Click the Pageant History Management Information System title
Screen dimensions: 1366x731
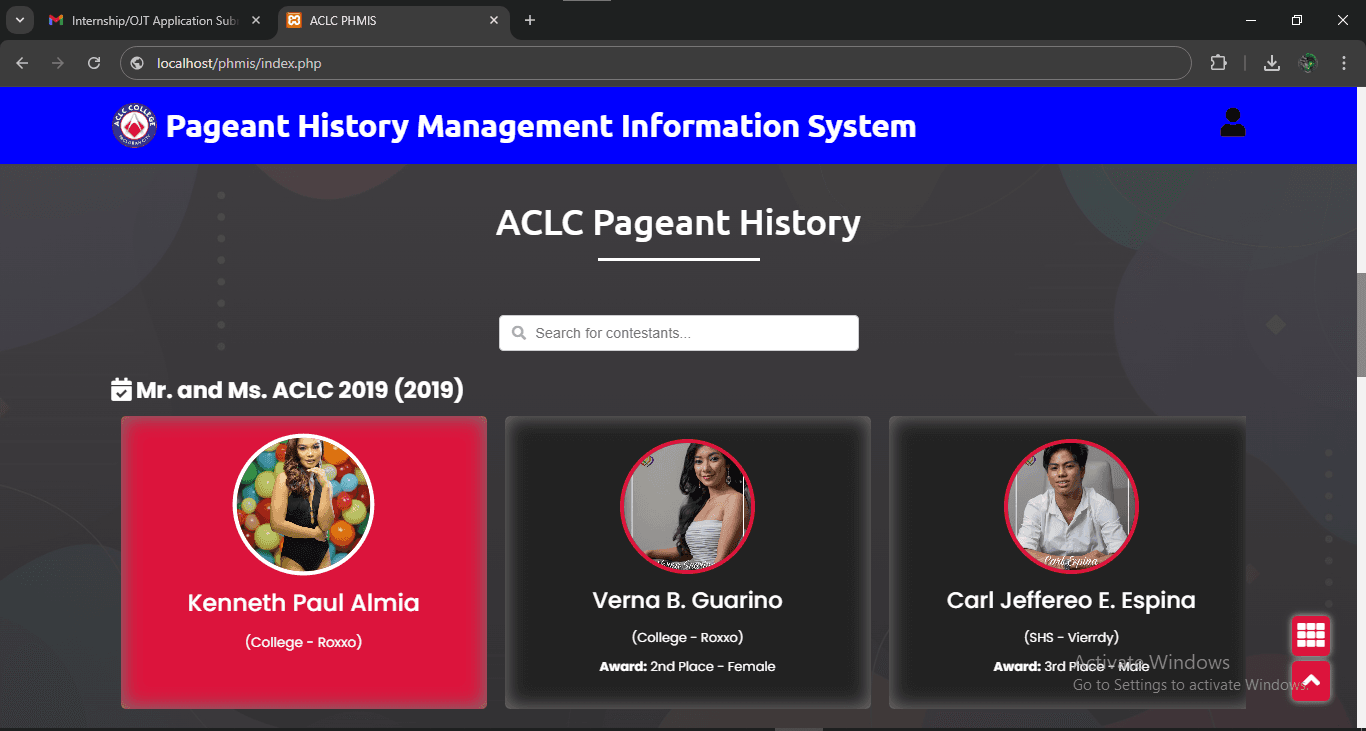pos(541,126)
